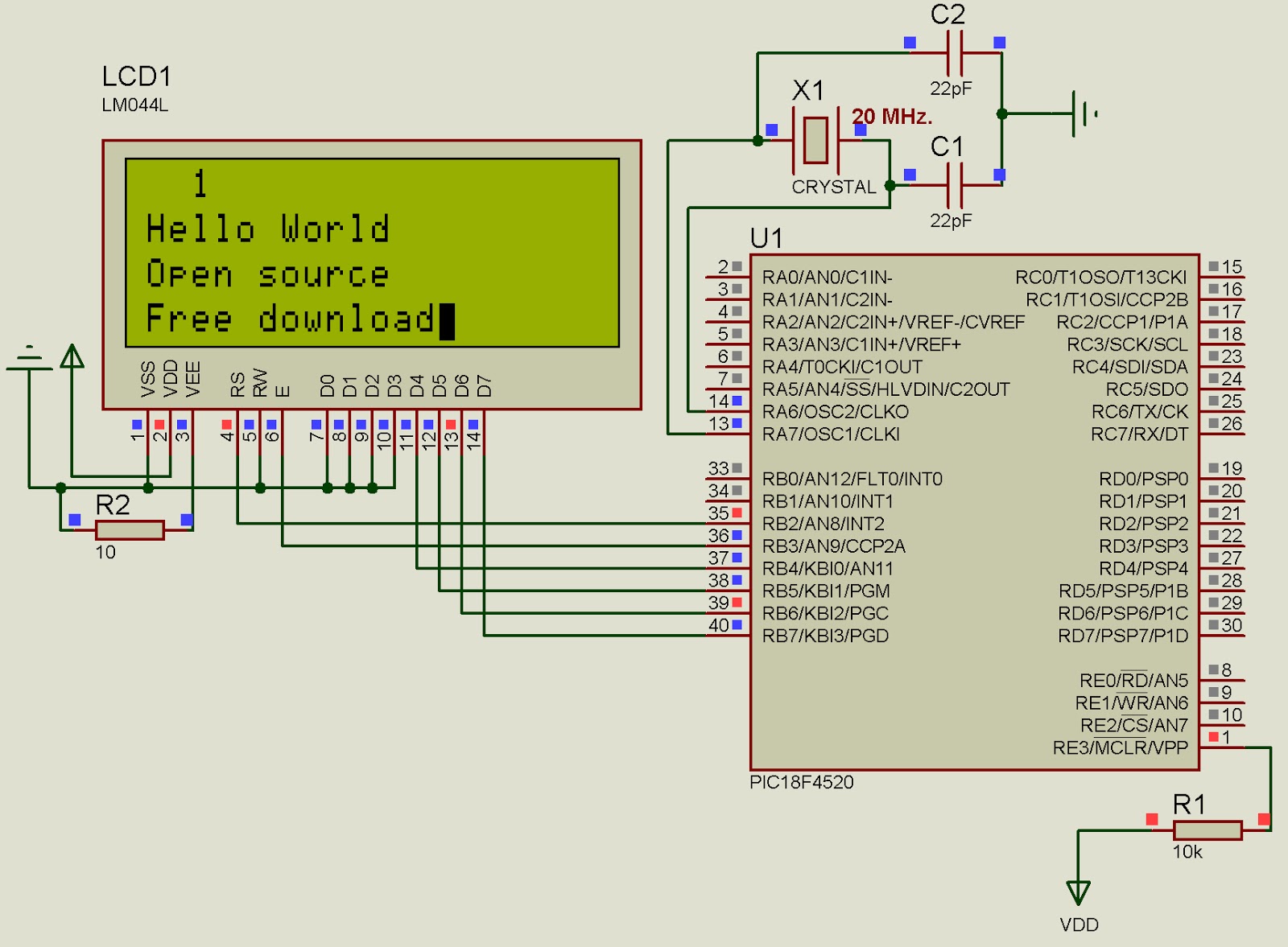This screenshot has height=947, width=1288.
Task: Click pin RA0/AN0/C1IN- label
Action: [828, 278]
